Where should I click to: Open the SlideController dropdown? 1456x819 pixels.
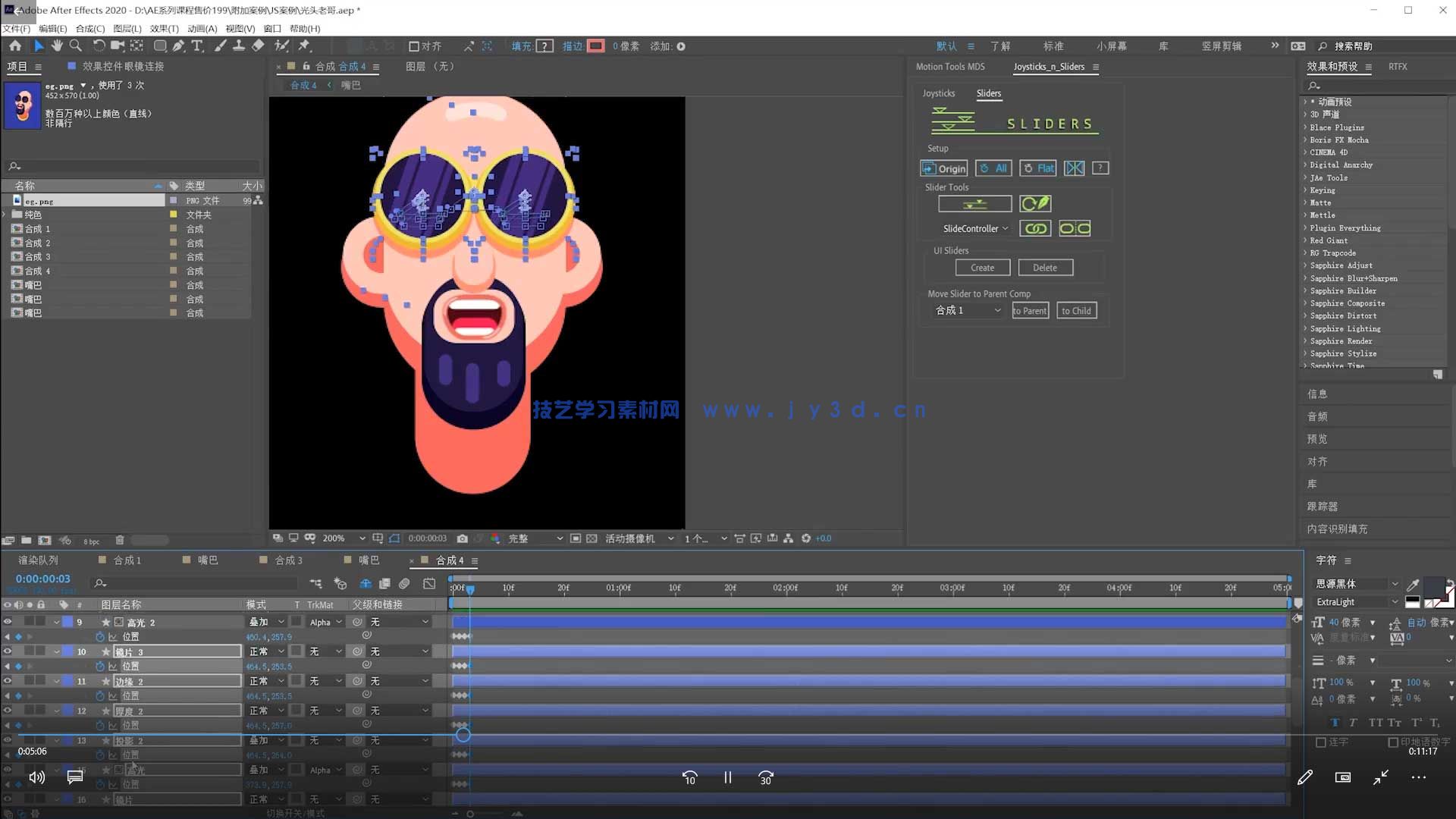(975, 228)
